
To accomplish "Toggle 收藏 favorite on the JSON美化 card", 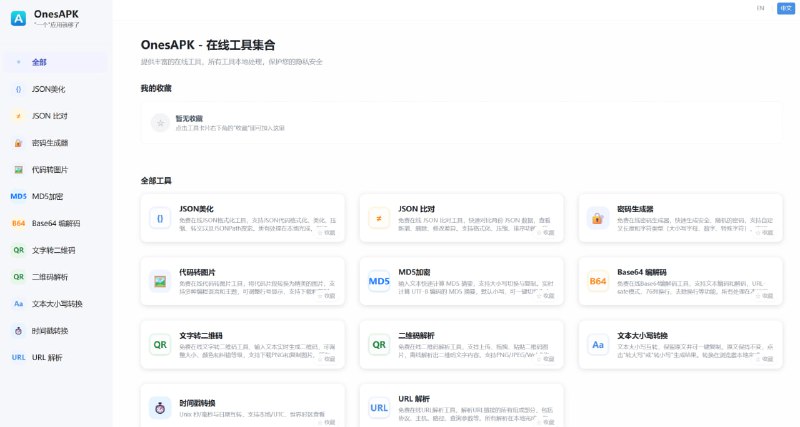I will [327, 233].
